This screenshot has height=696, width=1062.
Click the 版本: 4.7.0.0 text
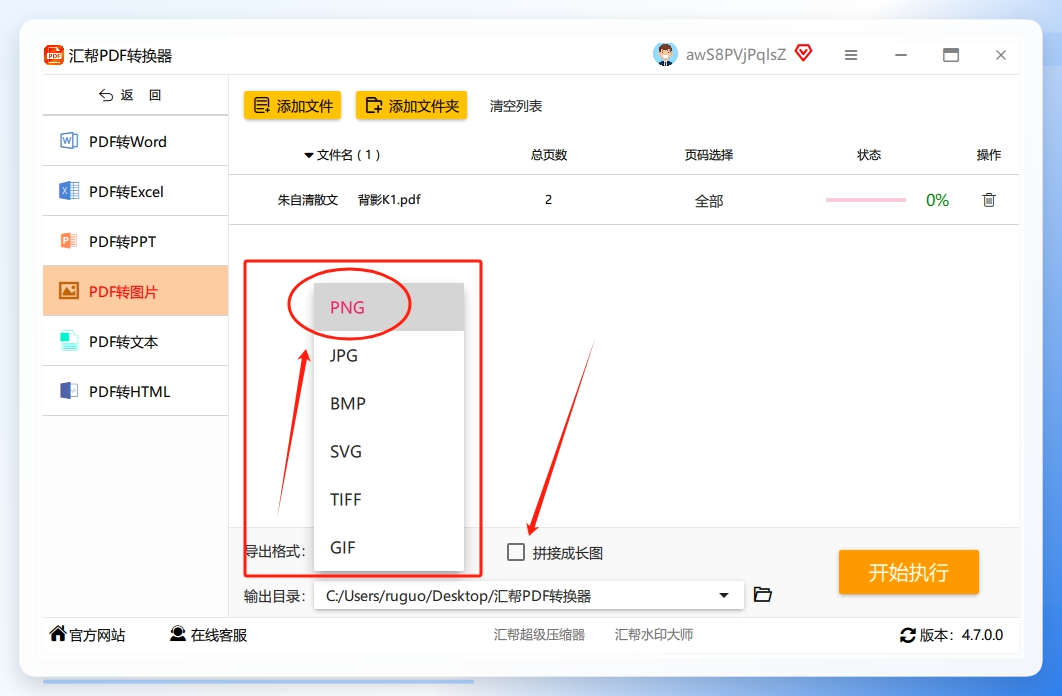tap(961, 635)
